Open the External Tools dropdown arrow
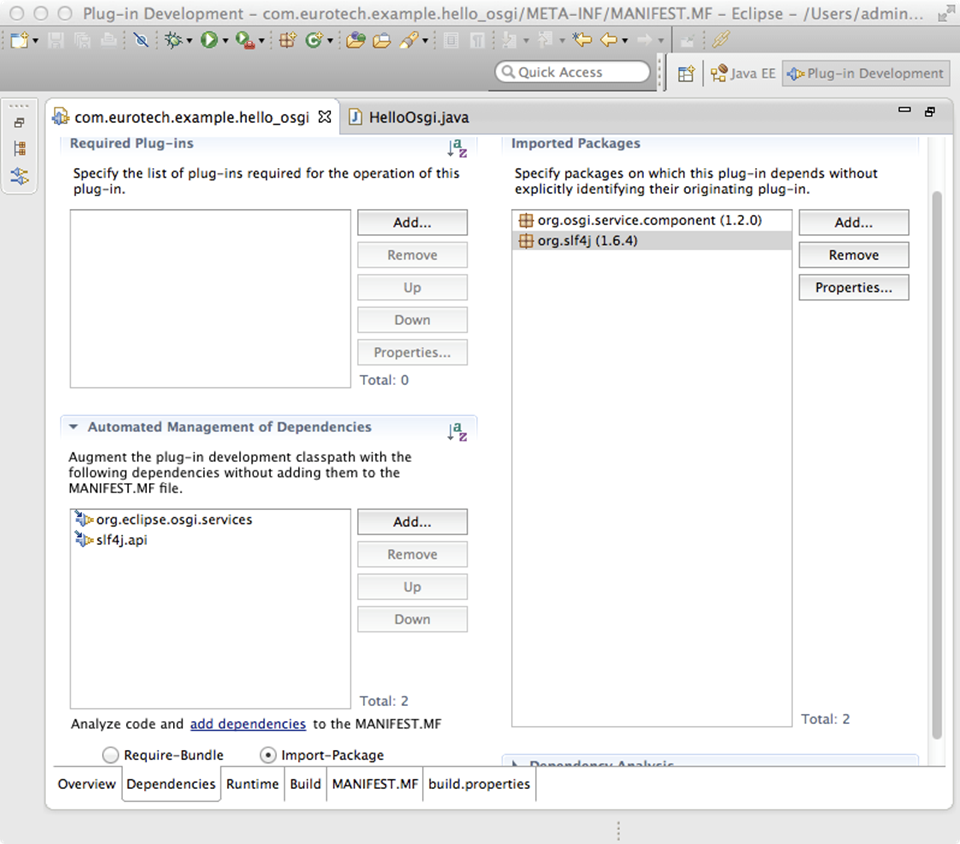Screen dimensions: 960x844 (261, 41)
